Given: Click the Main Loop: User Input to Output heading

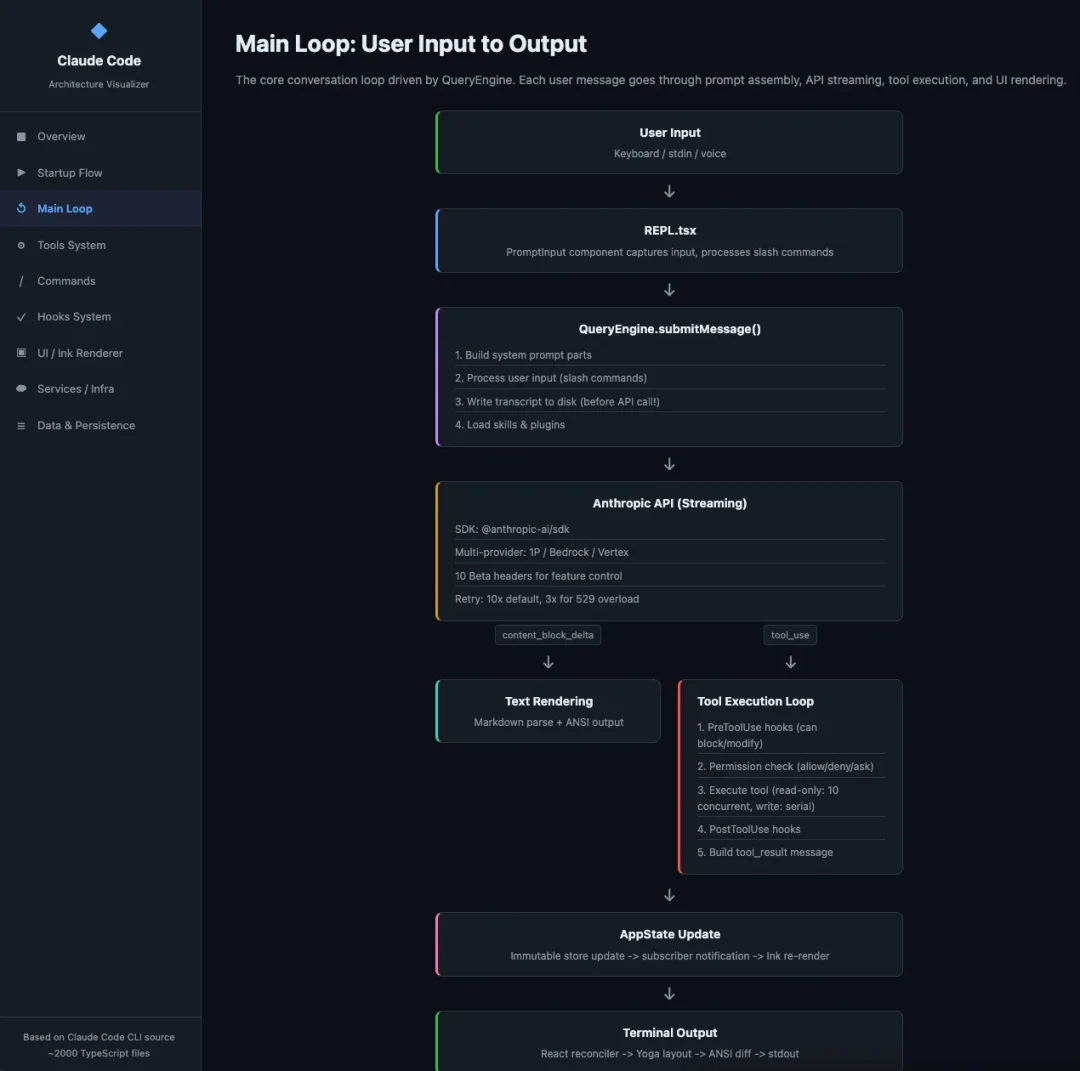Looking at the screenshot, I should 411,43.
